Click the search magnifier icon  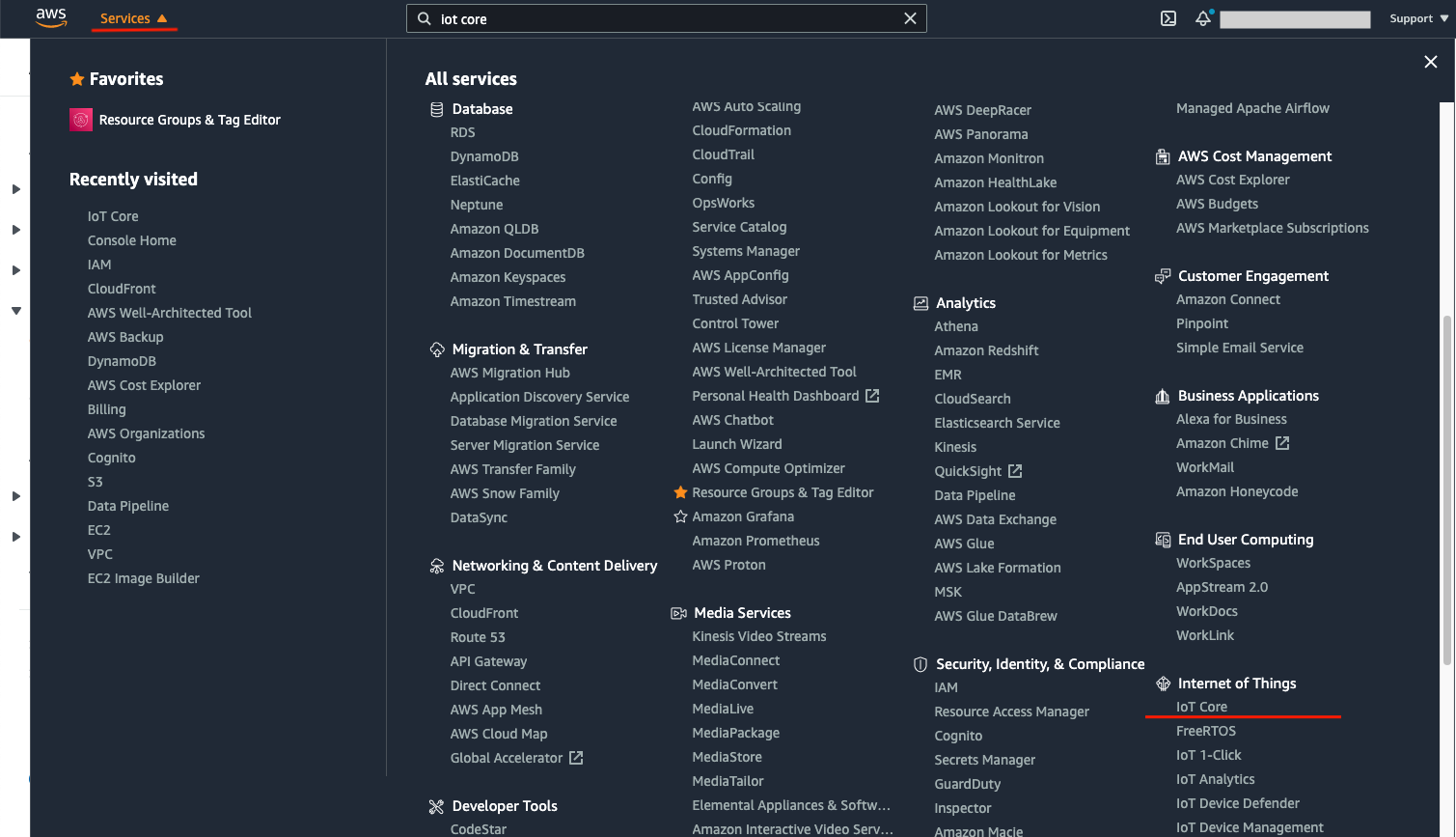pyautogui.click(x=425, y=18)
